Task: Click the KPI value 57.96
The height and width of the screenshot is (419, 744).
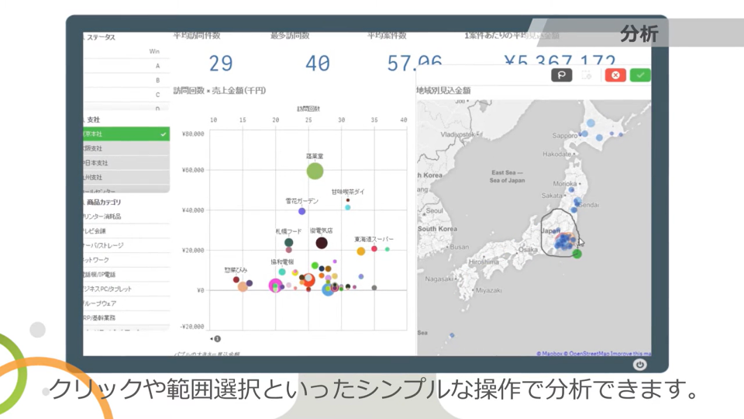Action: pyautogui.click(x=414, y=62)
